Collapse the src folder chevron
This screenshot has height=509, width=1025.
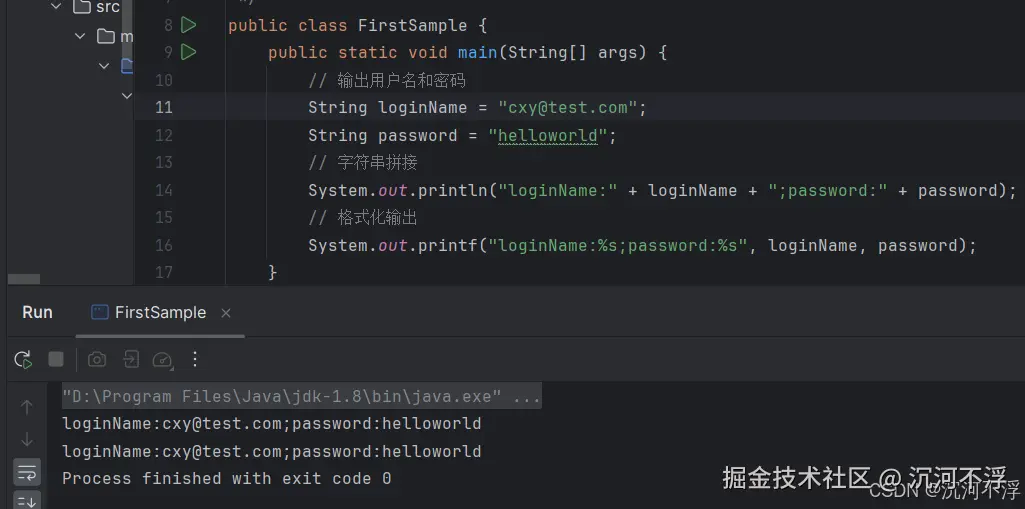(x=56, y=7)
